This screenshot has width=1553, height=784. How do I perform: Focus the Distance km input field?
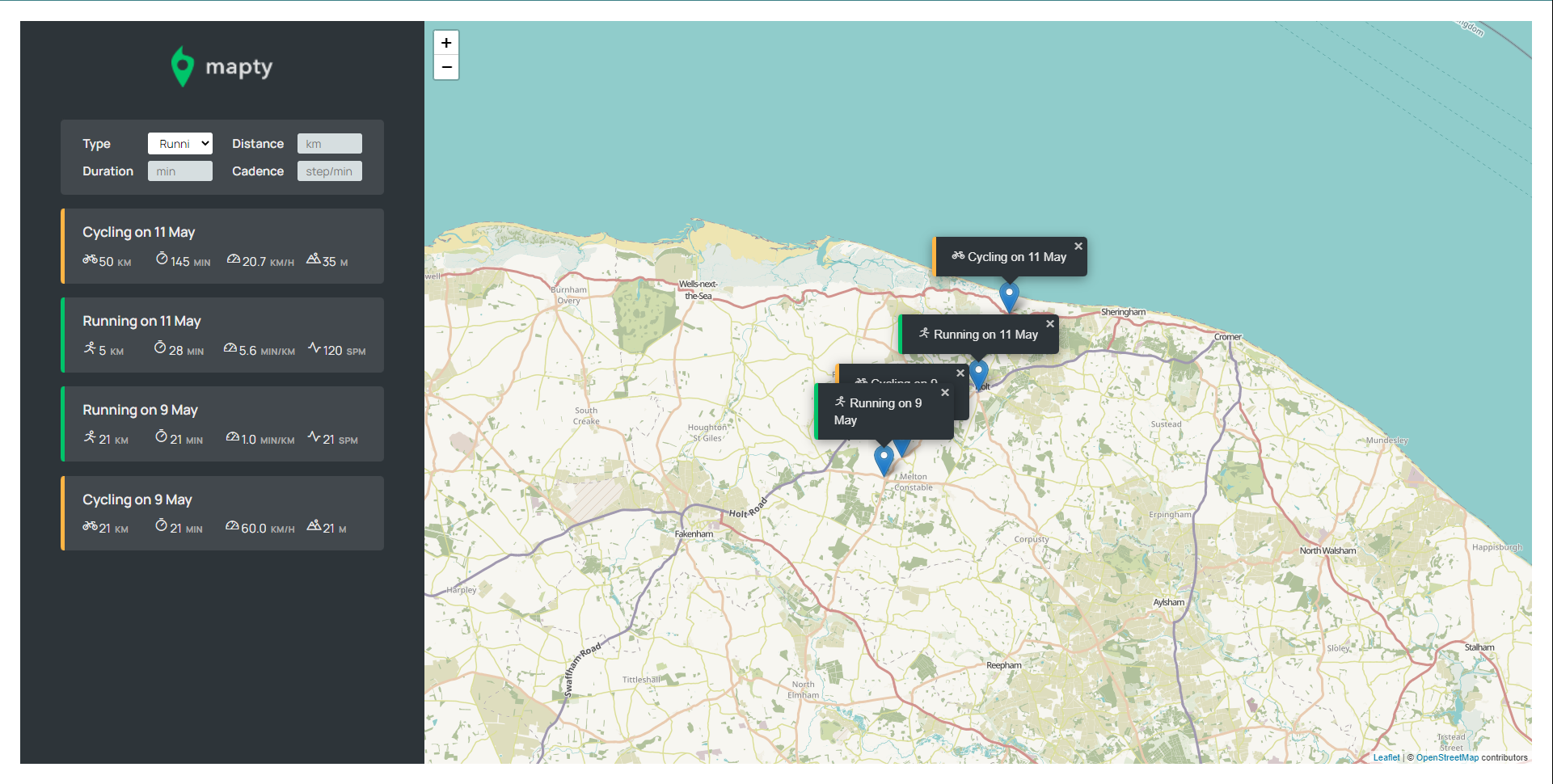(x=330, y=144)
